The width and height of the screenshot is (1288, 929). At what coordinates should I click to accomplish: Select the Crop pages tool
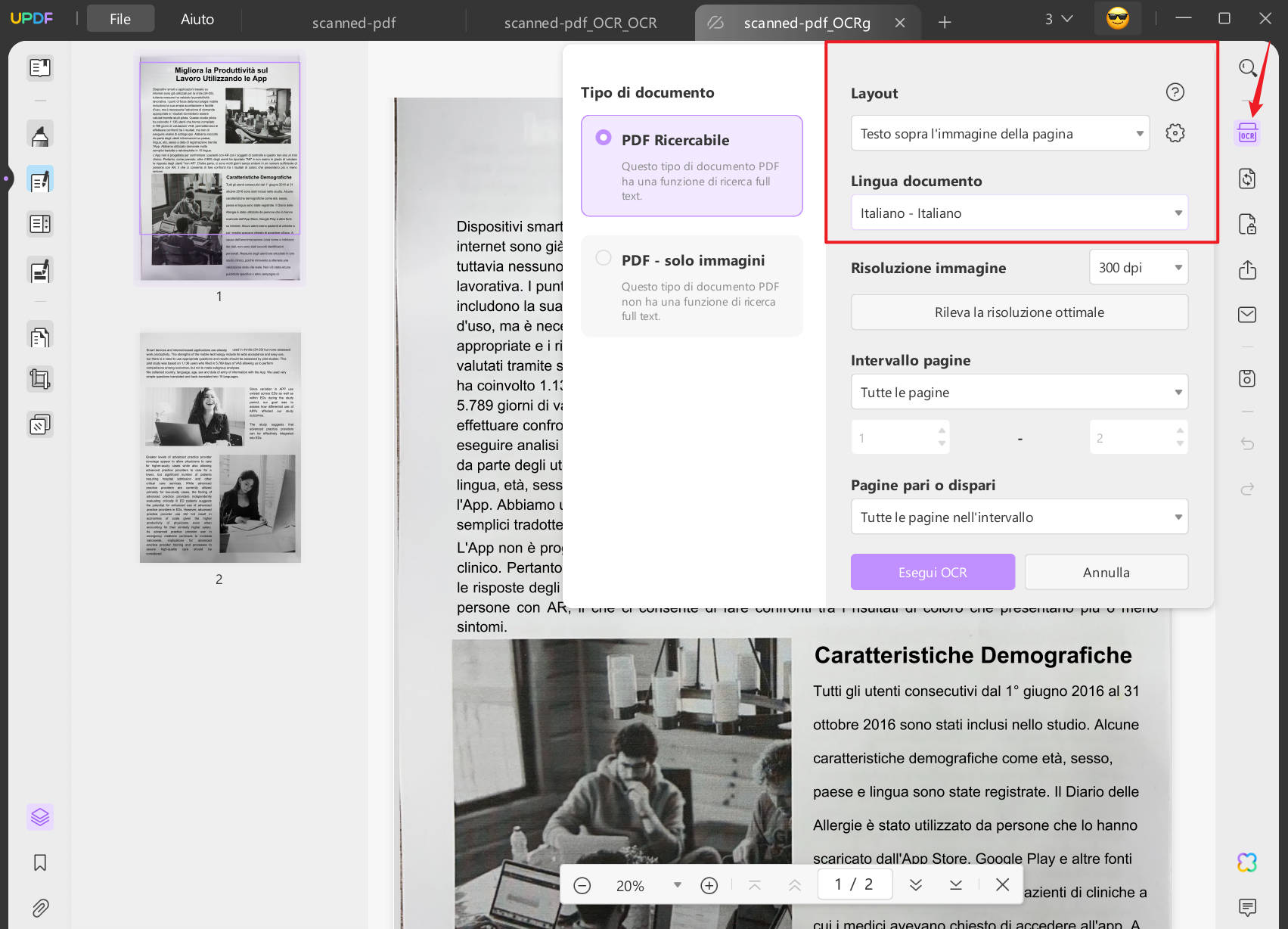(39, 379)
